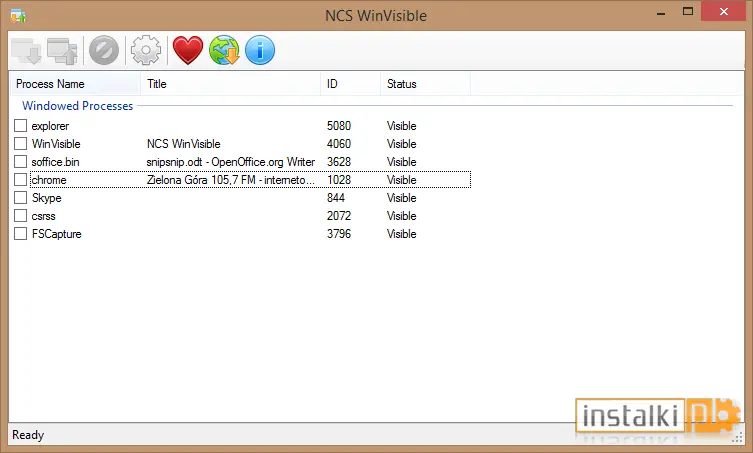The width and height of the screenshot is (753, 453).
Task: Sort by the Status column header
Action: (x=425, y=84)
